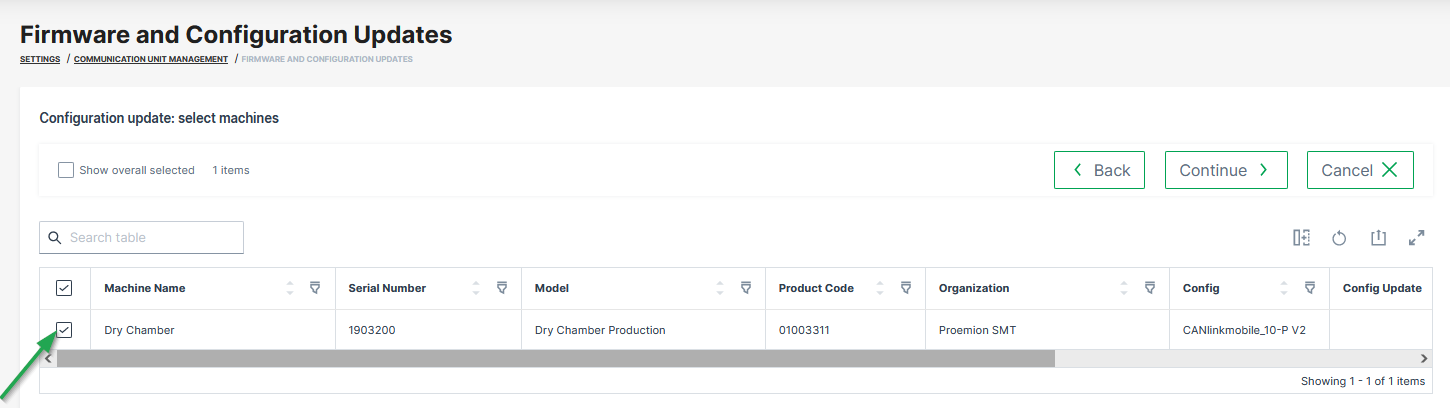Sort by Machine Name column arrows
Viewport: 1450px width, 408px height.
[x=290, y=288]
